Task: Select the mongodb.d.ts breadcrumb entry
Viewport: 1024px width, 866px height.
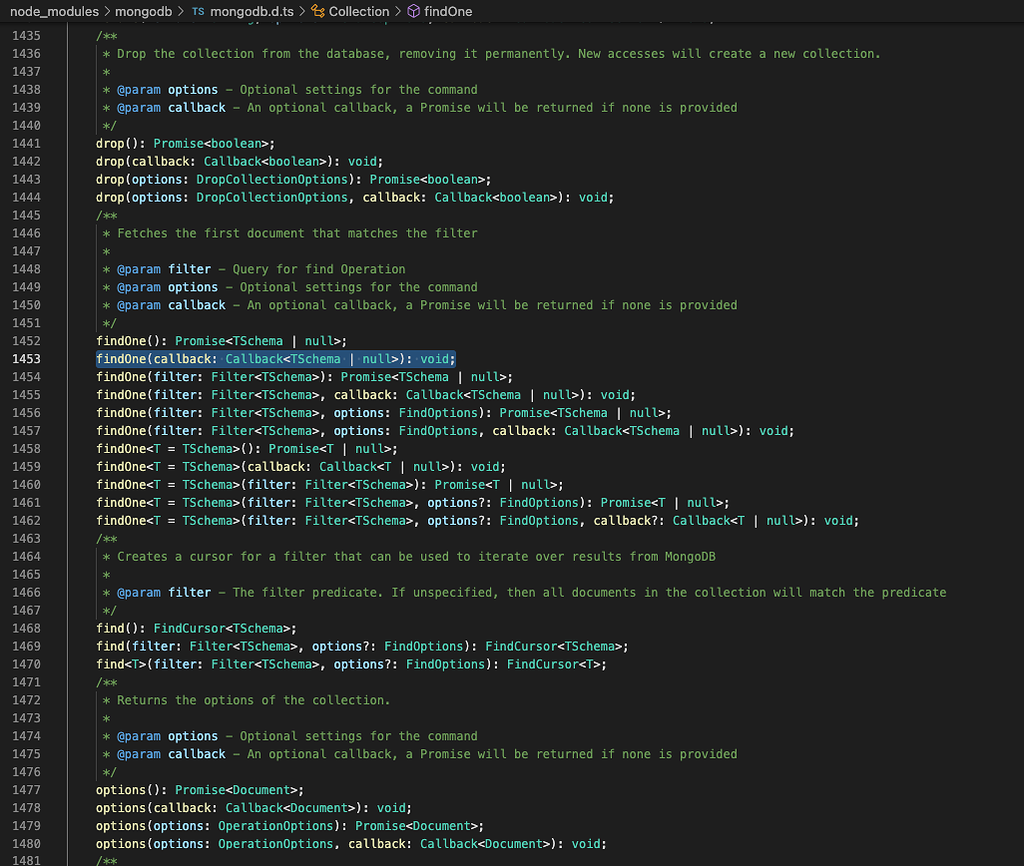Action: (x=254, y=11)
